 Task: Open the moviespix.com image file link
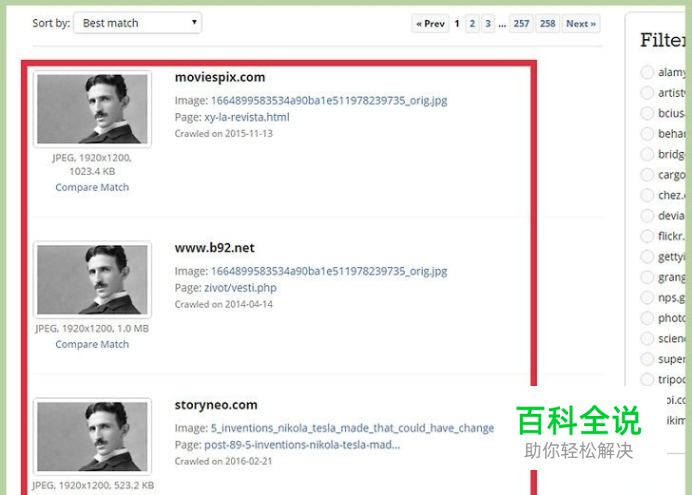[x=329, y=101]
